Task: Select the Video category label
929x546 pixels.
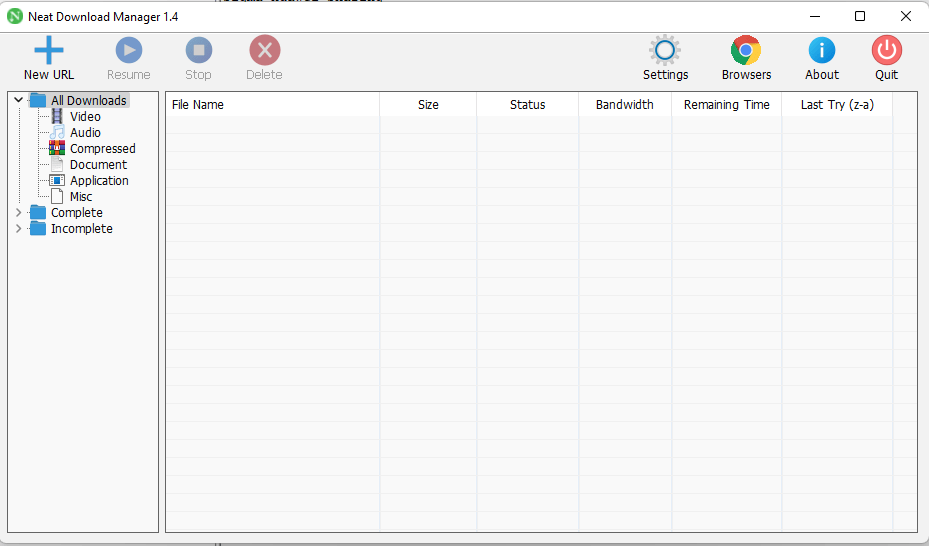Action: [x=85, y=117]
